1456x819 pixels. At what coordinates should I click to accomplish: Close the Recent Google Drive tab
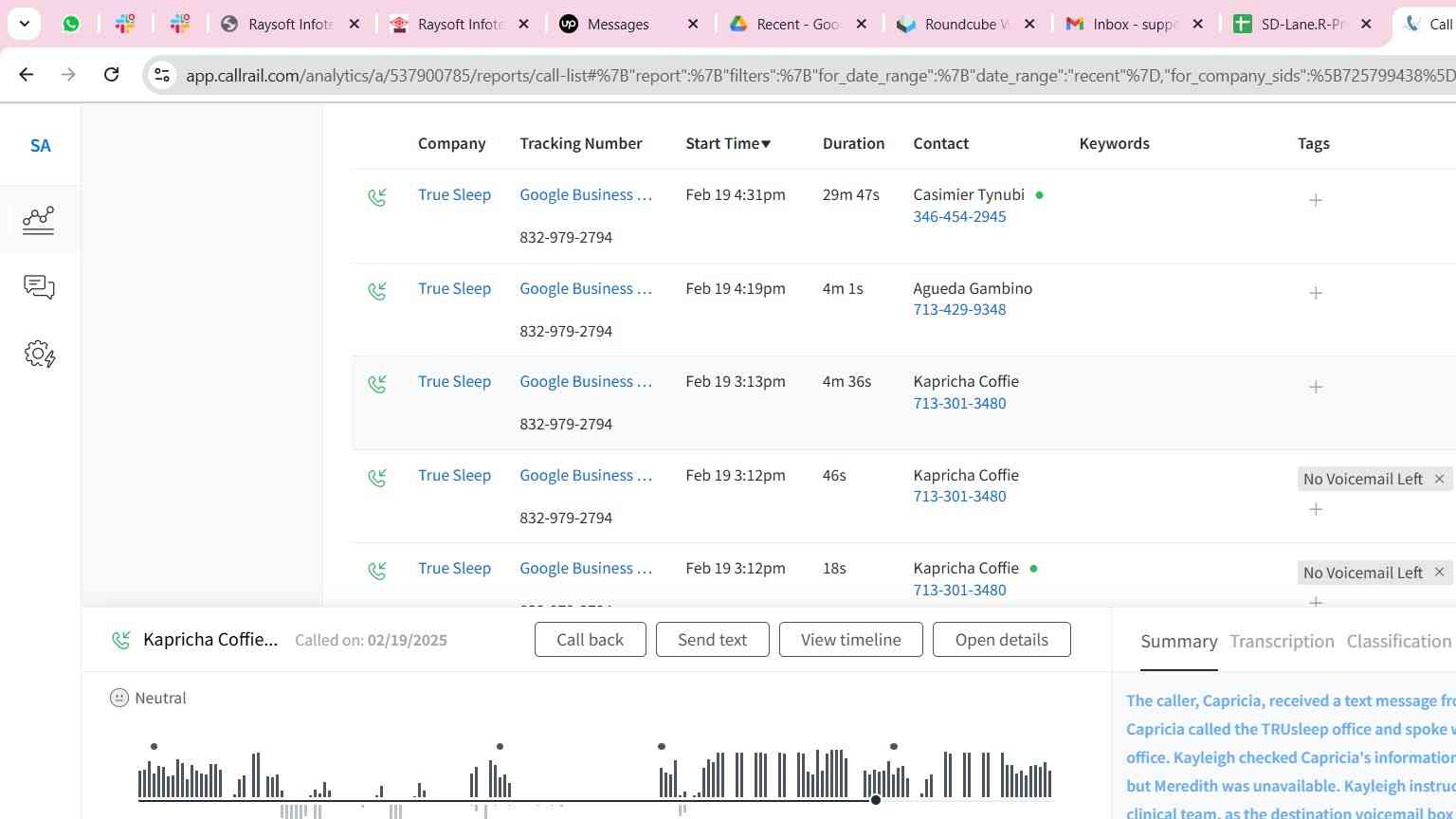[x=861, y=24]
